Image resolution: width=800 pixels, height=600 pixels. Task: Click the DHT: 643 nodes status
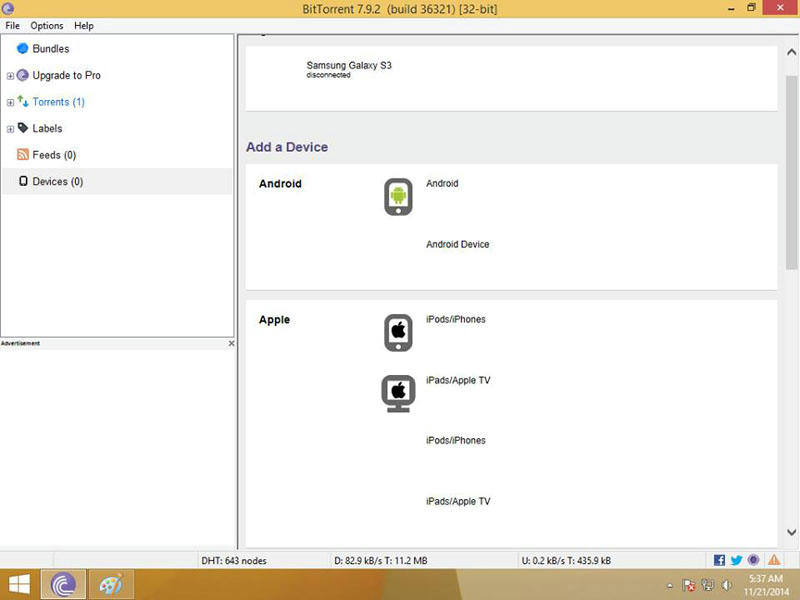click(x=234, y=561)
